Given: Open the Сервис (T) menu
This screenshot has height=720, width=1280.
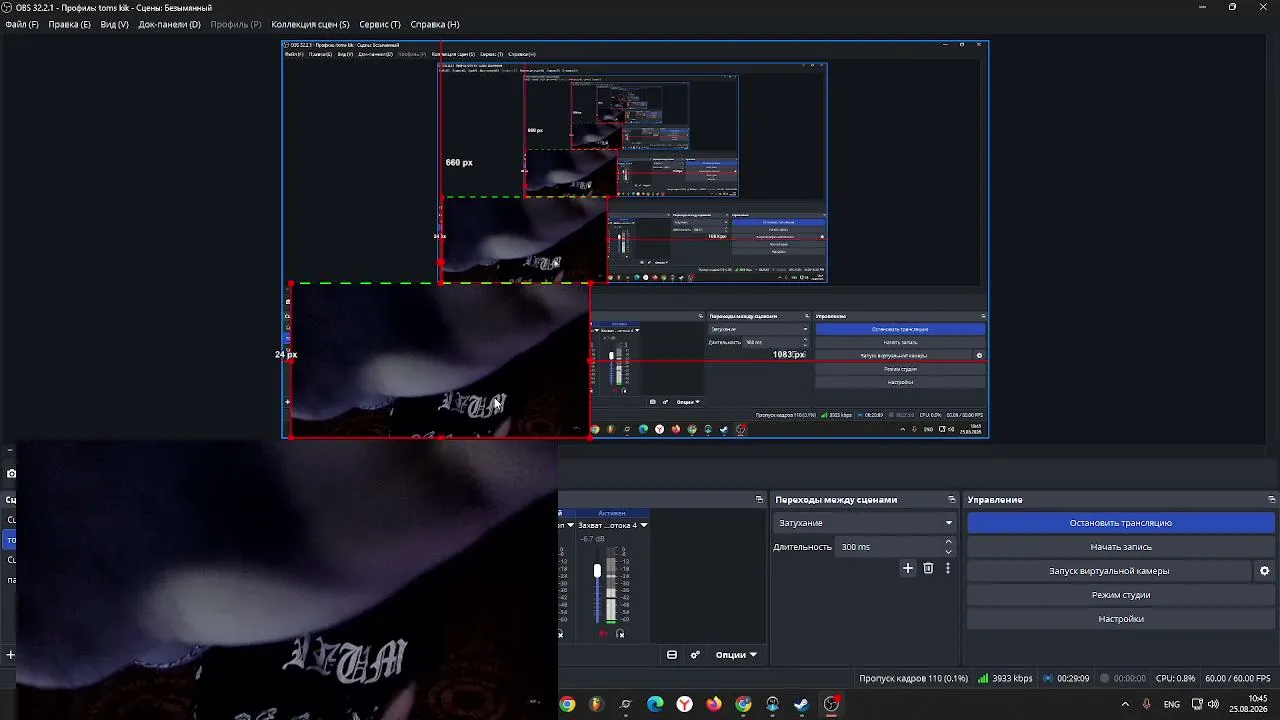Looking at the screenshot, I should 380,24.
